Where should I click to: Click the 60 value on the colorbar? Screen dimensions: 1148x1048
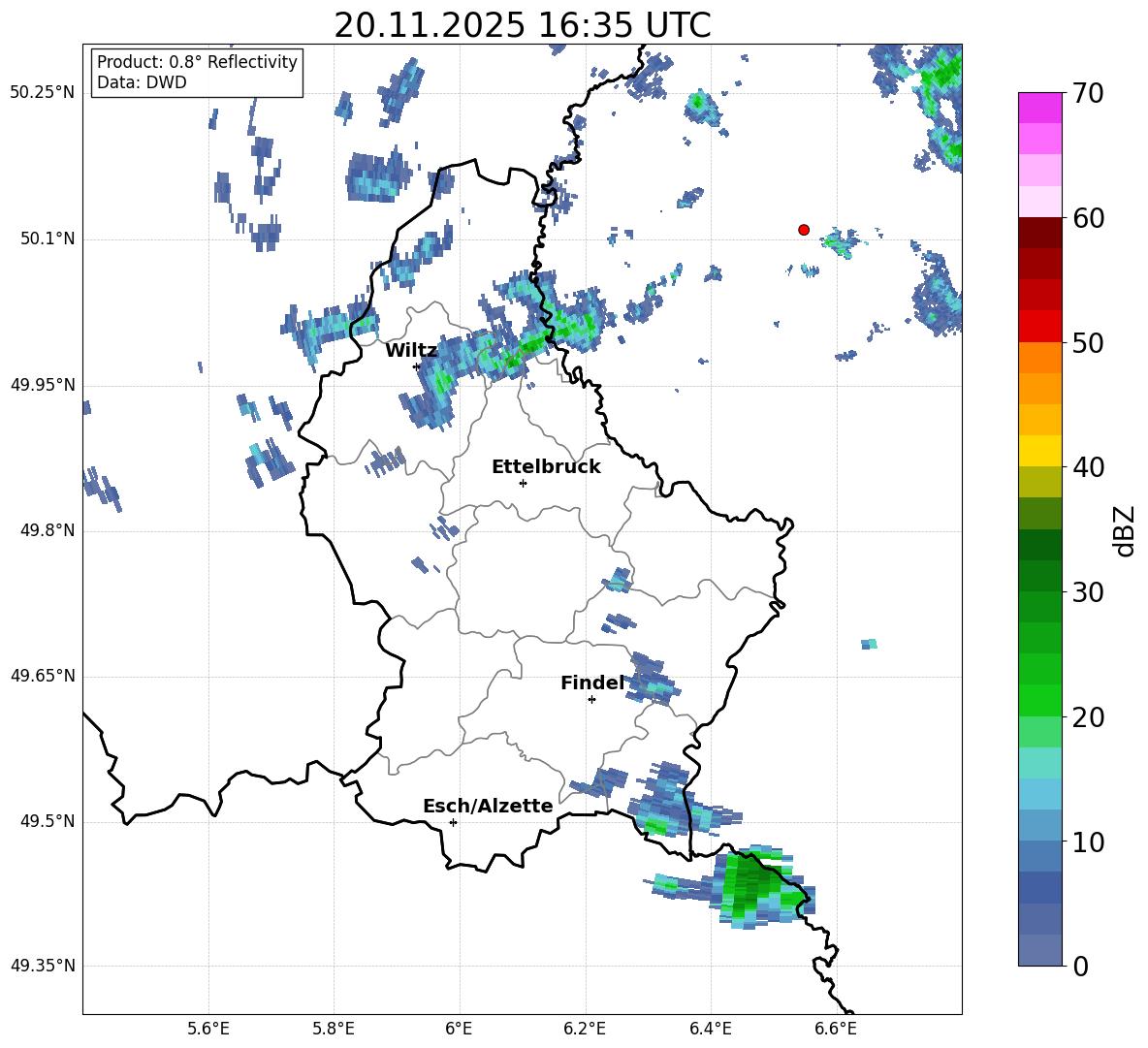1087,218
